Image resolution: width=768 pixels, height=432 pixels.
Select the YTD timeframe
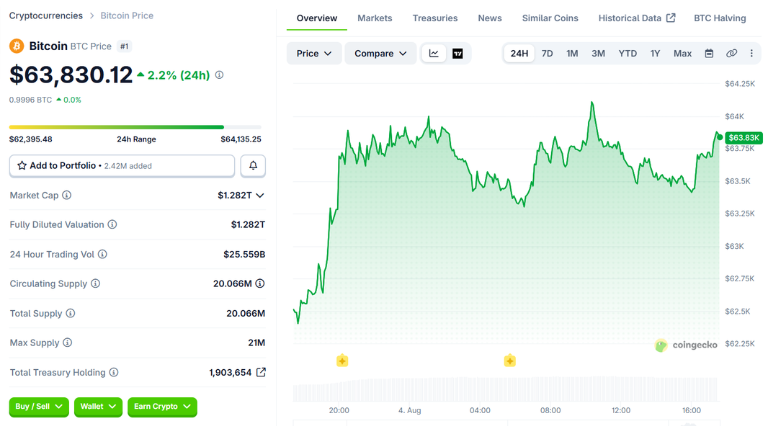627,53
